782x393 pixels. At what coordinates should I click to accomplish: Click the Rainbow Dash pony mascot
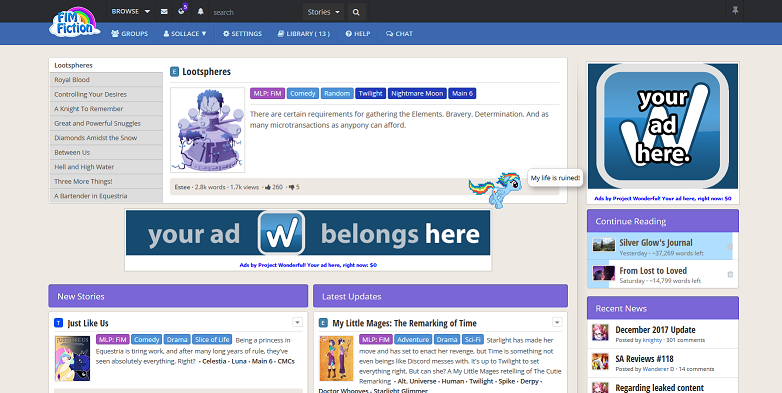(496, 190)
